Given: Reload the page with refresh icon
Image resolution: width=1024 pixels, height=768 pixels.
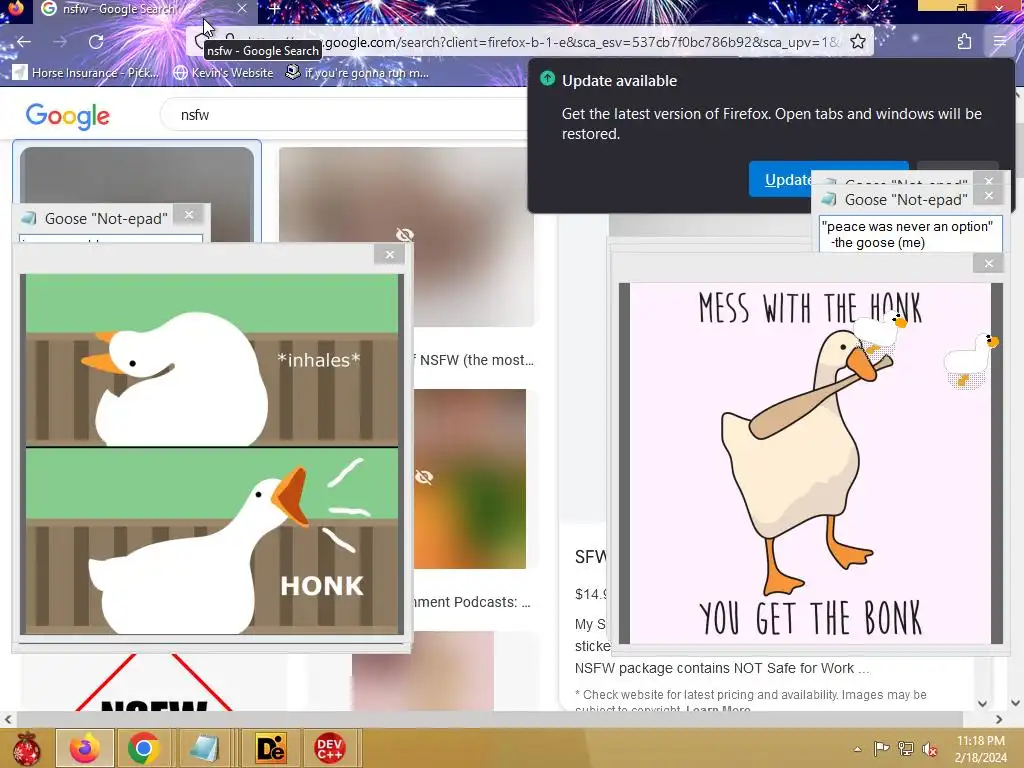Looking at the screenshot, I should click(x=96, y=42).
